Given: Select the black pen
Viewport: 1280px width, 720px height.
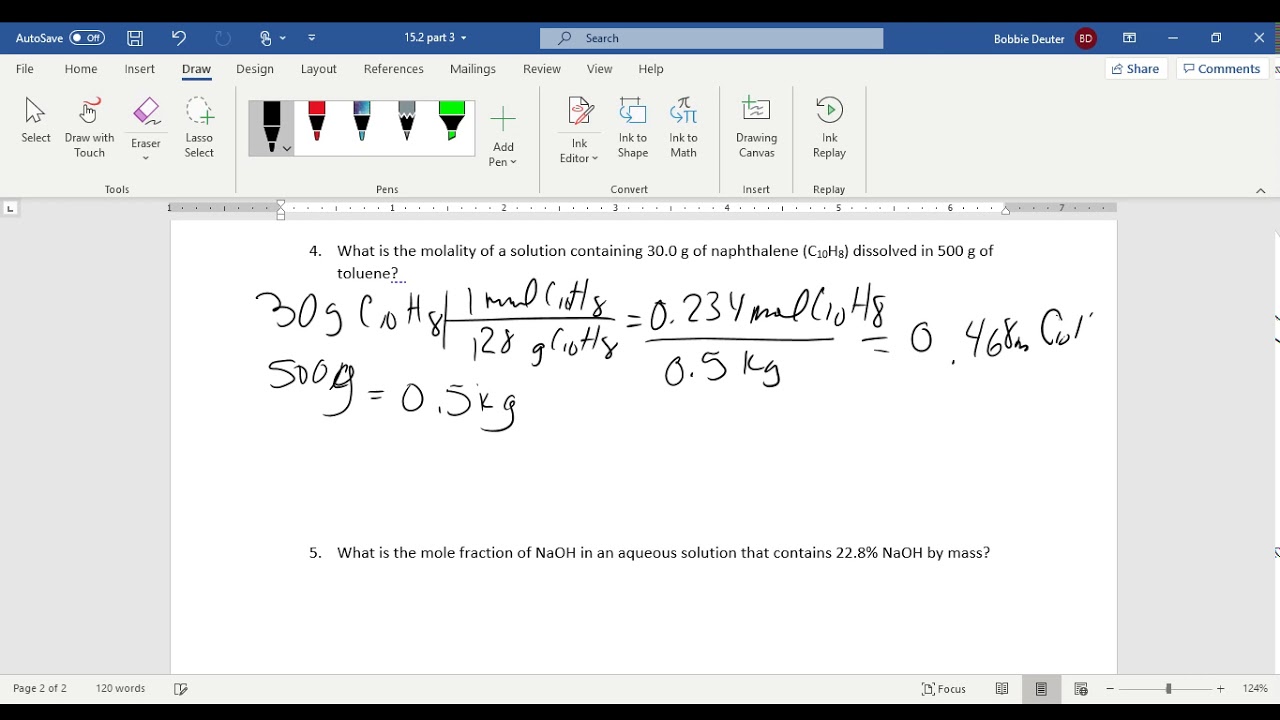Looking at the screenshot, I should click(x=271, y=127).
